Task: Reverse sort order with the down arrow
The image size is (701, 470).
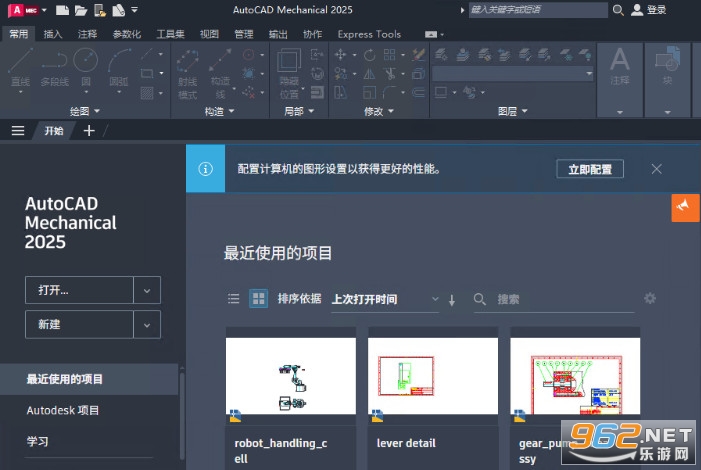Action: pos(452,300)
